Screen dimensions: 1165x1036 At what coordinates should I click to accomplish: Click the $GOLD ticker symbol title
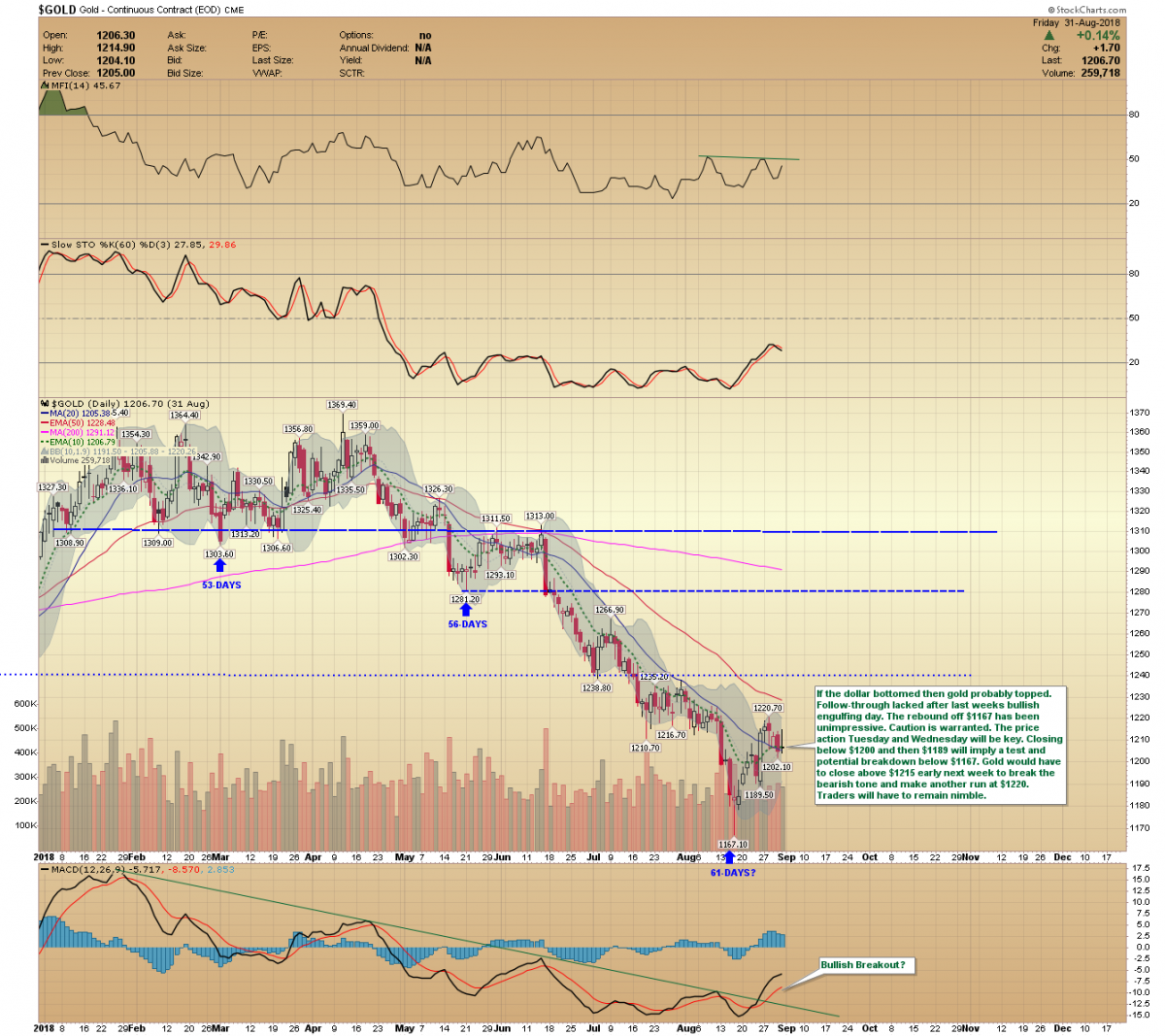[x=56, y=10]
